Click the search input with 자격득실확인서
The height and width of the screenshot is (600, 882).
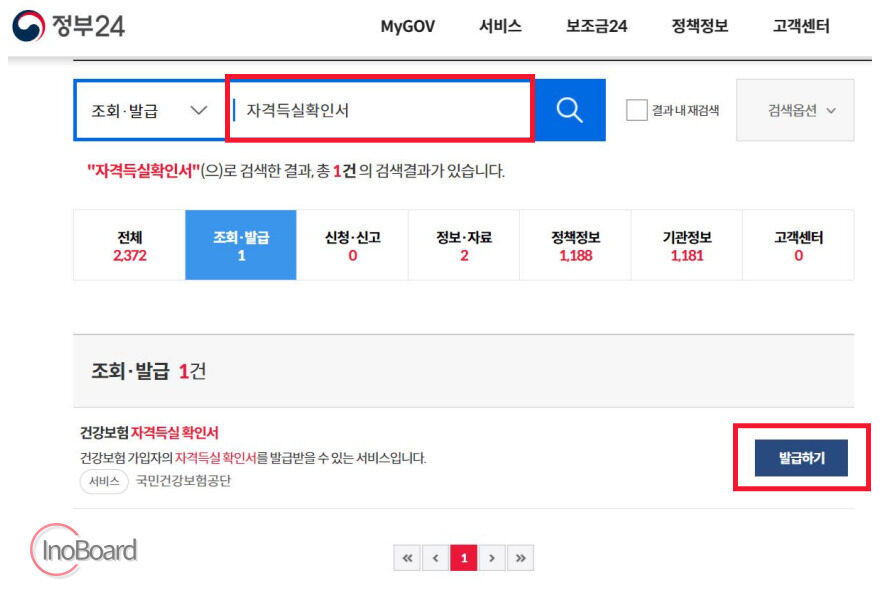[x=380, y=110]
